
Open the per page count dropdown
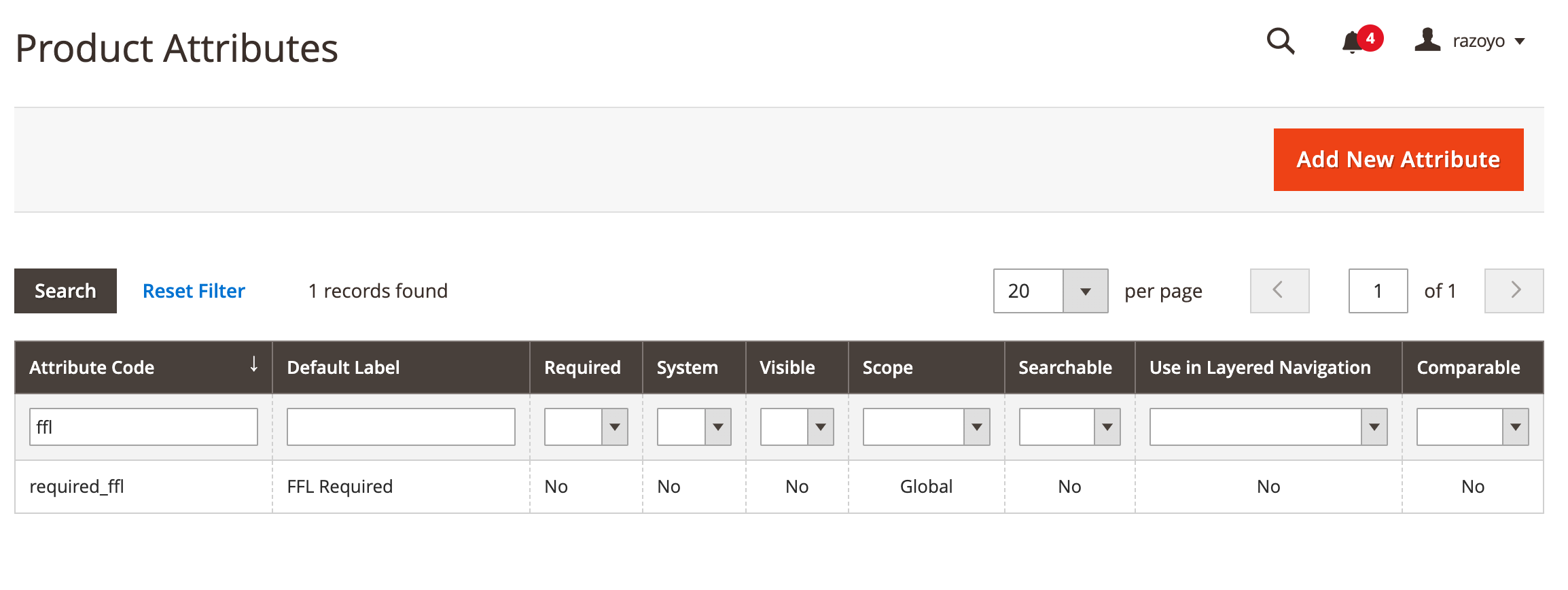pos(1085,291)
